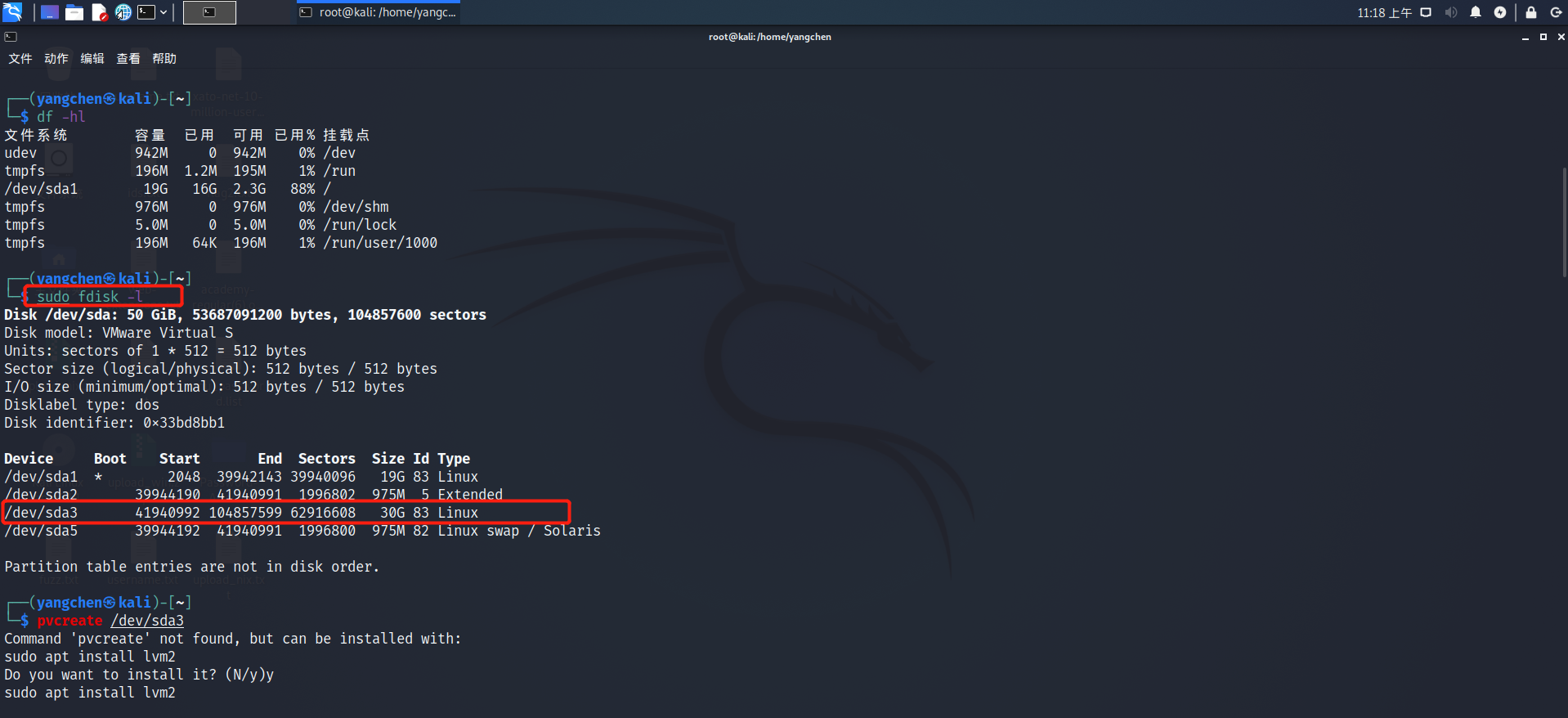Image resolution: width=1568 pixels, height=718 pixels.
Task: Launch the text editor panel icon
Action: tap(99, 12)
